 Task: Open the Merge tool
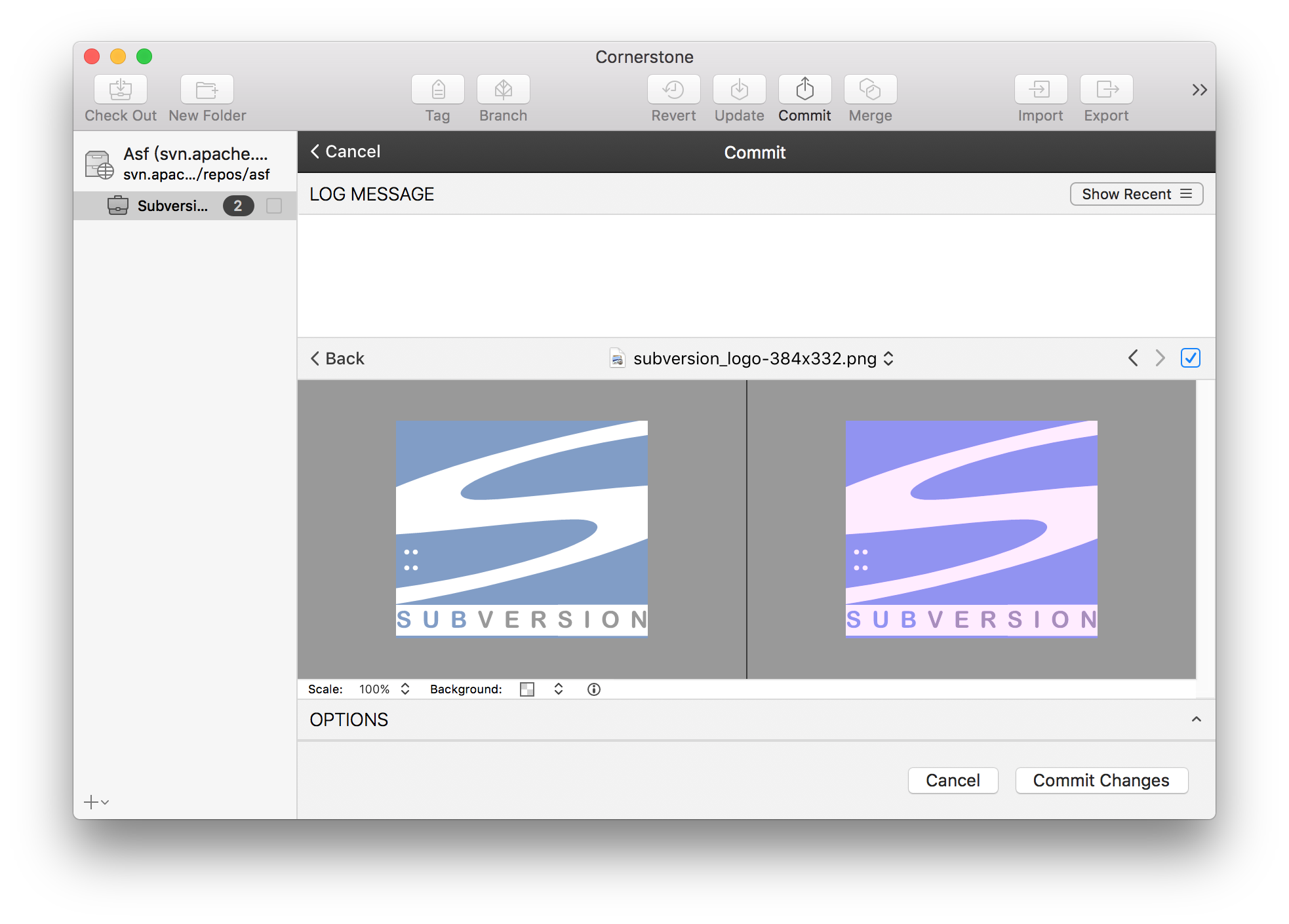(869, 97)
